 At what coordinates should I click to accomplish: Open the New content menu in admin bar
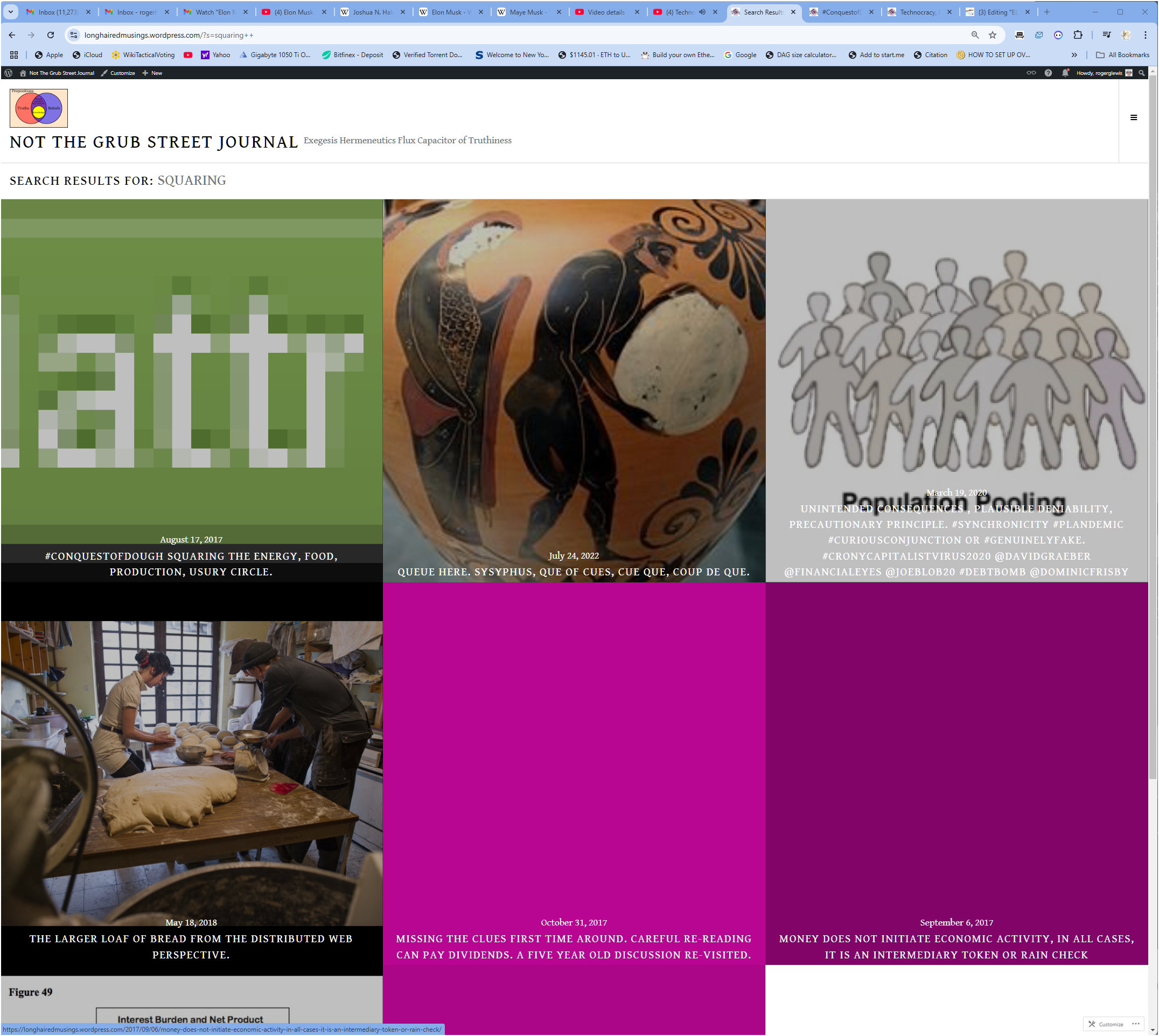(152, 73)
